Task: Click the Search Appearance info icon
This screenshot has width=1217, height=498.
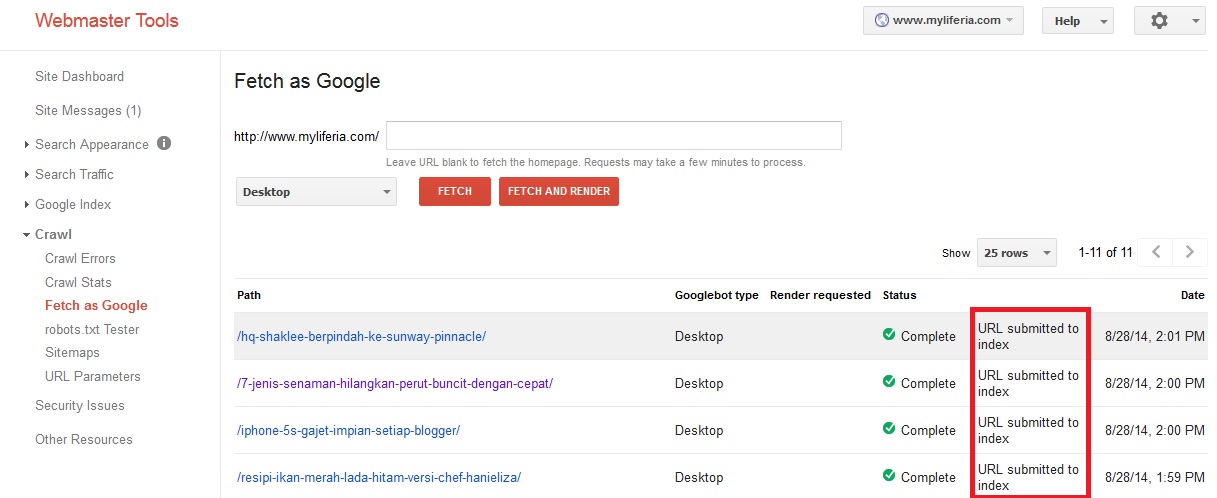Action: 164,143
